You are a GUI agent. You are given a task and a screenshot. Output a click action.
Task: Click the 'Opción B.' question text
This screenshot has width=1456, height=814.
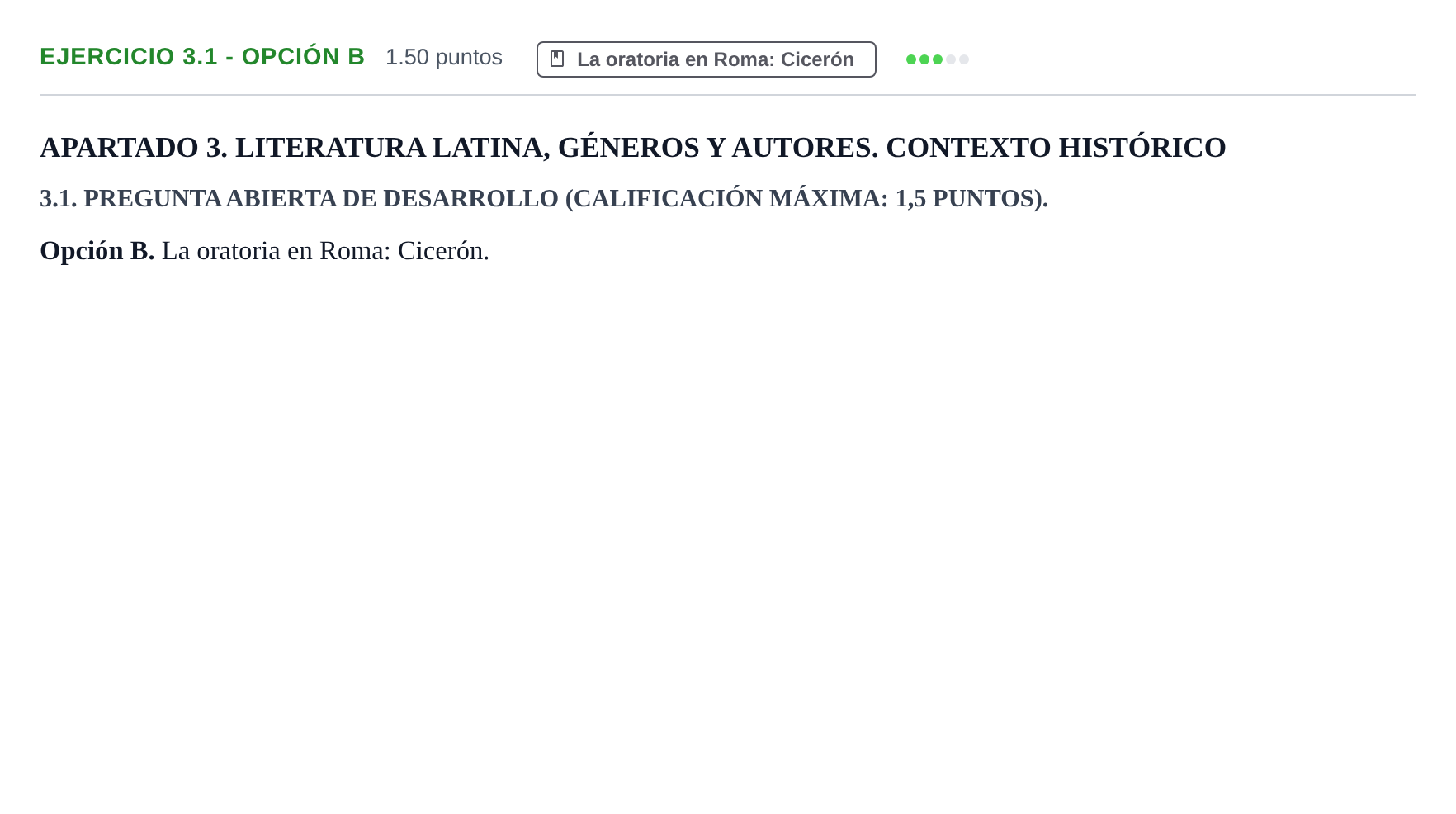pyautogui.click(x=264, y=251)
